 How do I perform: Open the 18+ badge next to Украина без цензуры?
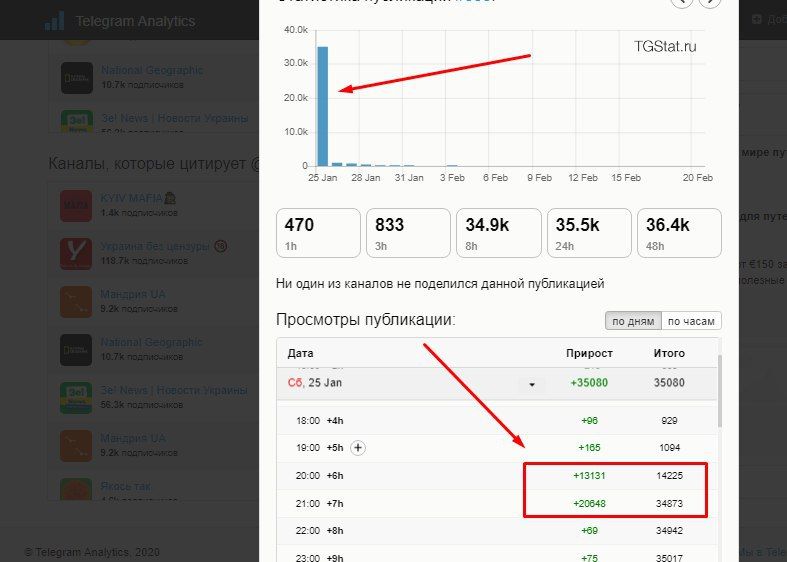220,246
